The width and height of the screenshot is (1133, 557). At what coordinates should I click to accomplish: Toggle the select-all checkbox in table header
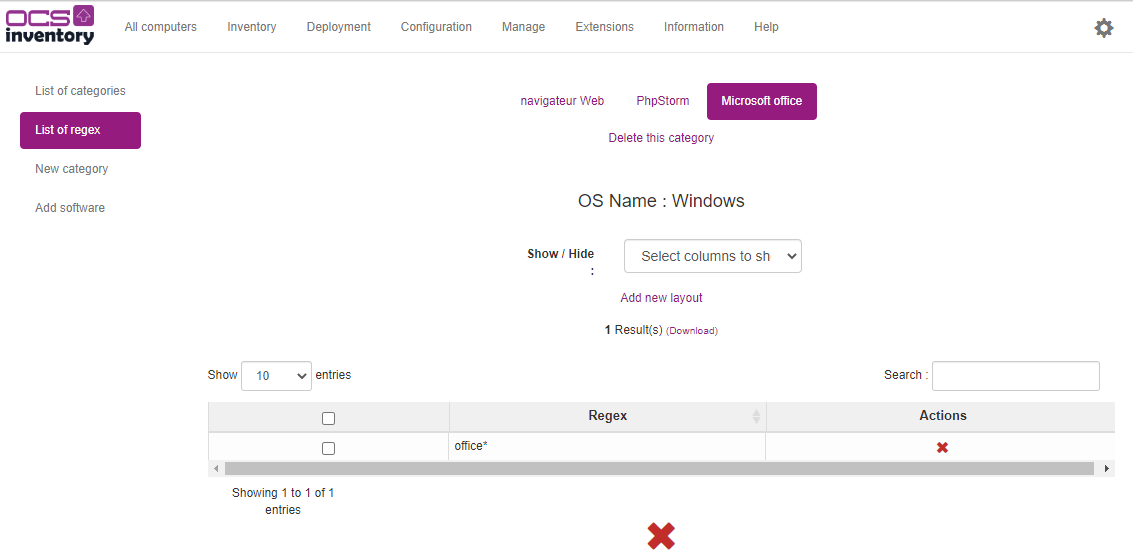(328, 418)
